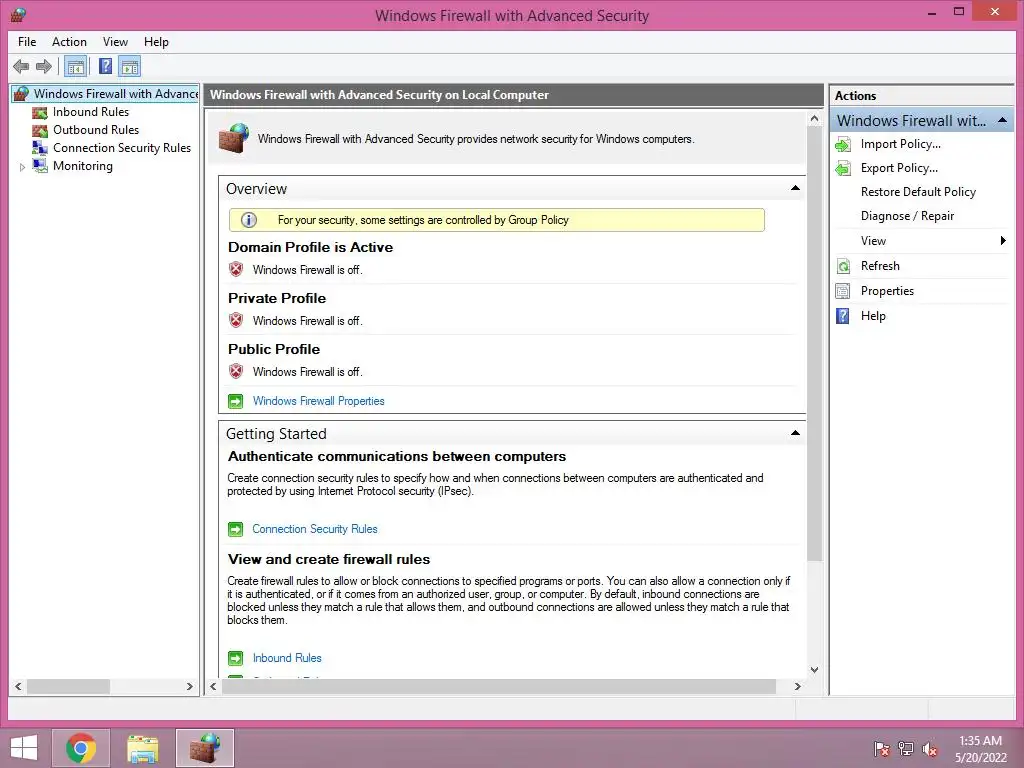The image size is (1024, 768).
Task: Open the Action menu
Action: [69, 42]
